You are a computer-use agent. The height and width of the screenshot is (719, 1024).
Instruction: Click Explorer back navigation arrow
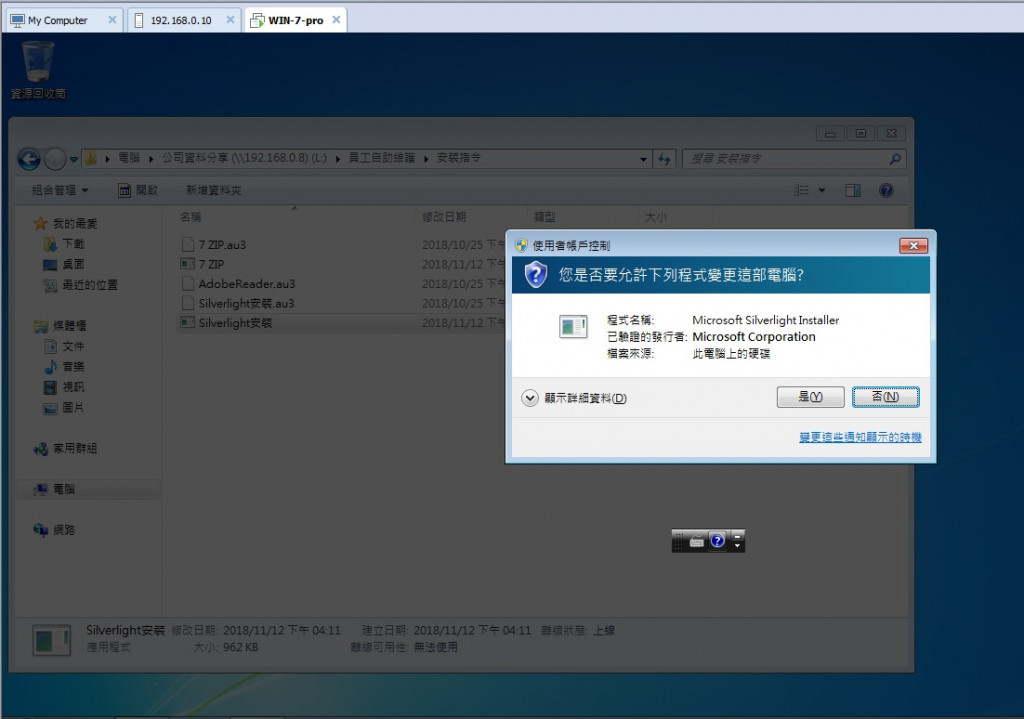(29, 159)
